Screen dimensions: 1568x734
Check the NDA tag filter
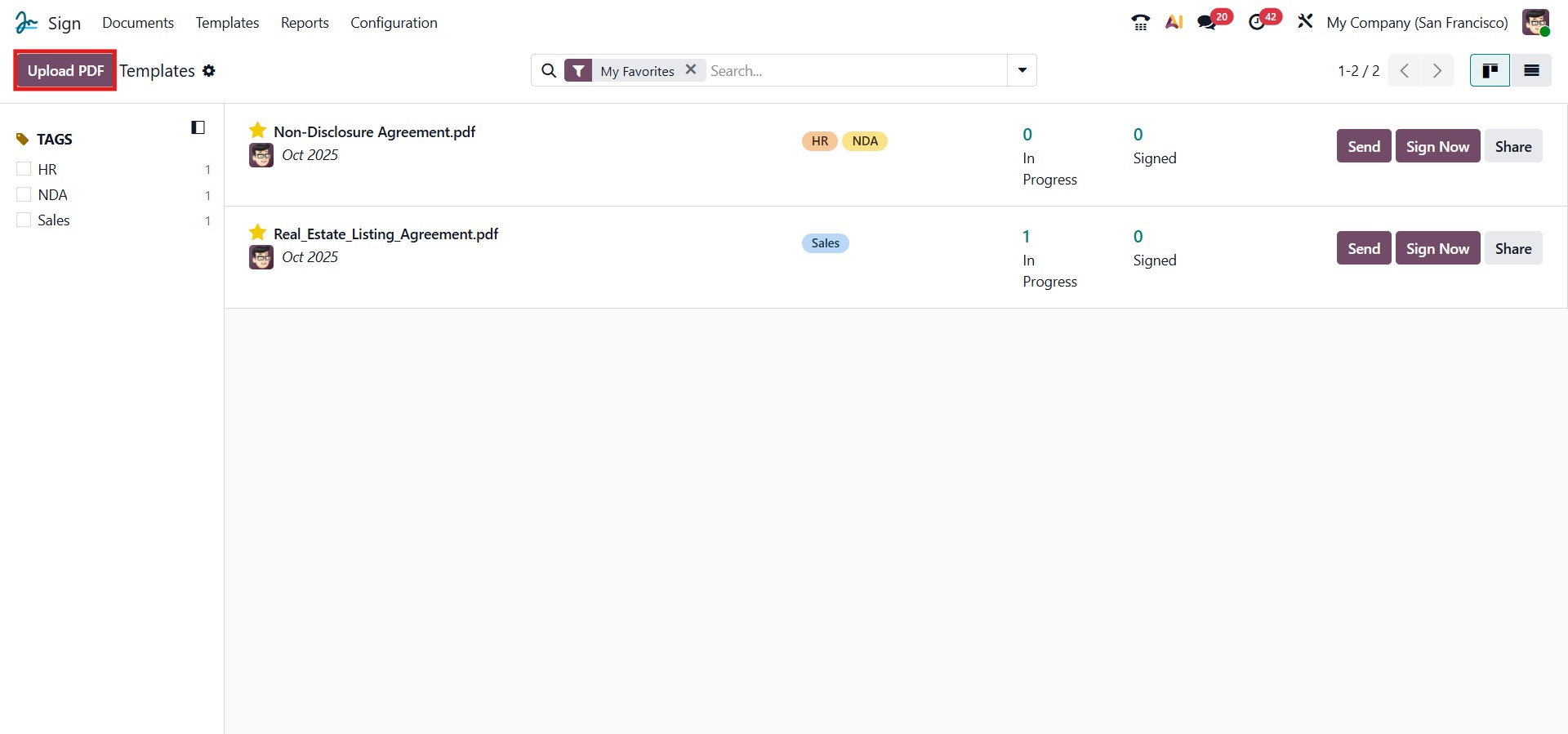tap(24, 194)
